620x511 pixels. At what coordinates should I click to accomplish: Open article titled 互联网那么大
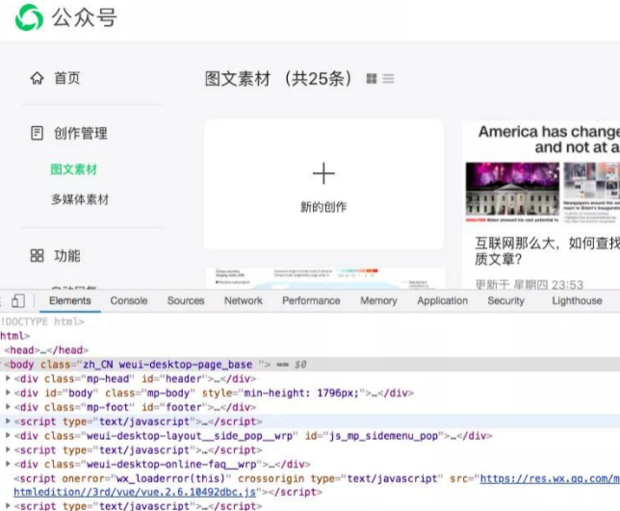[x=547, y=251]
